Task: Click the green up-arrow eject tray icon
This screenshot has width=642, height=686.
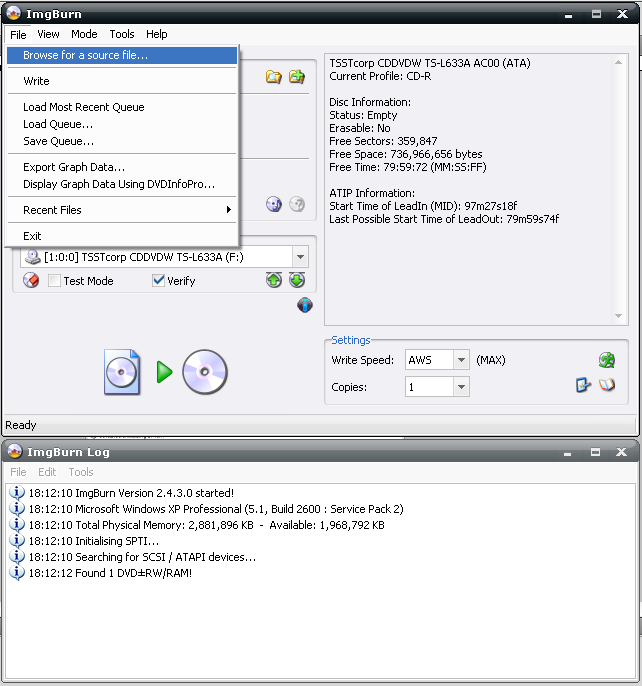Action: [274, 280]
